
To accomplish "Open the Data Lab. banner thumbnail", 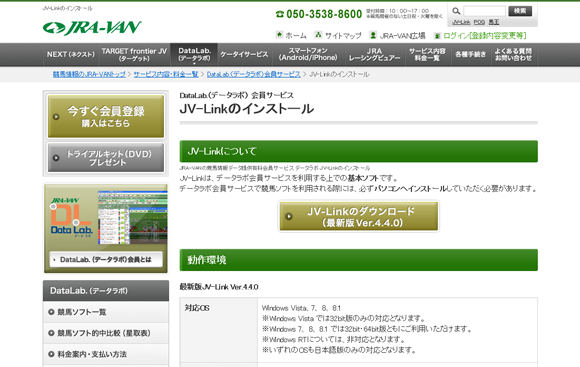I will pos(106,228).
